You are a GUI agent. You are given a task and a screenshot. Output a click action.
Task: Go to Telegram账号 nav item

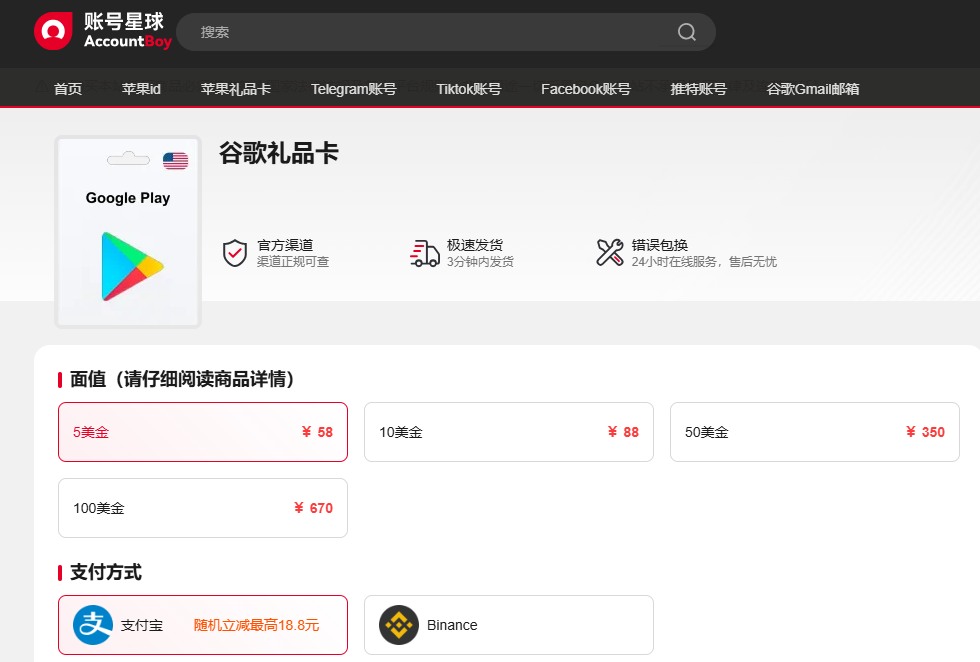click(354, 89)
